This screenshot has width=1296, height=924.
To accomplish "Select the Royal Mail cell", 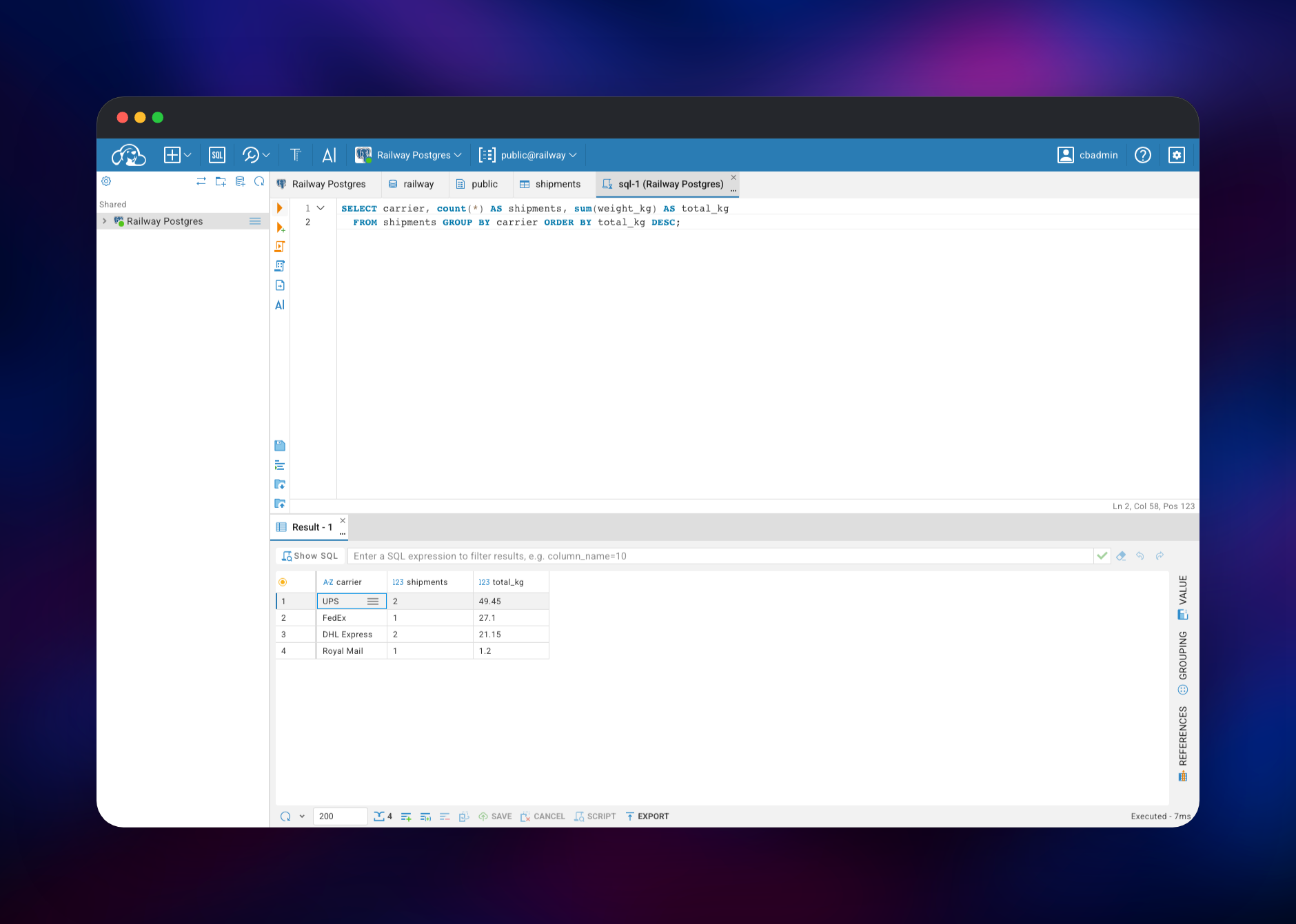I will 352,651.
